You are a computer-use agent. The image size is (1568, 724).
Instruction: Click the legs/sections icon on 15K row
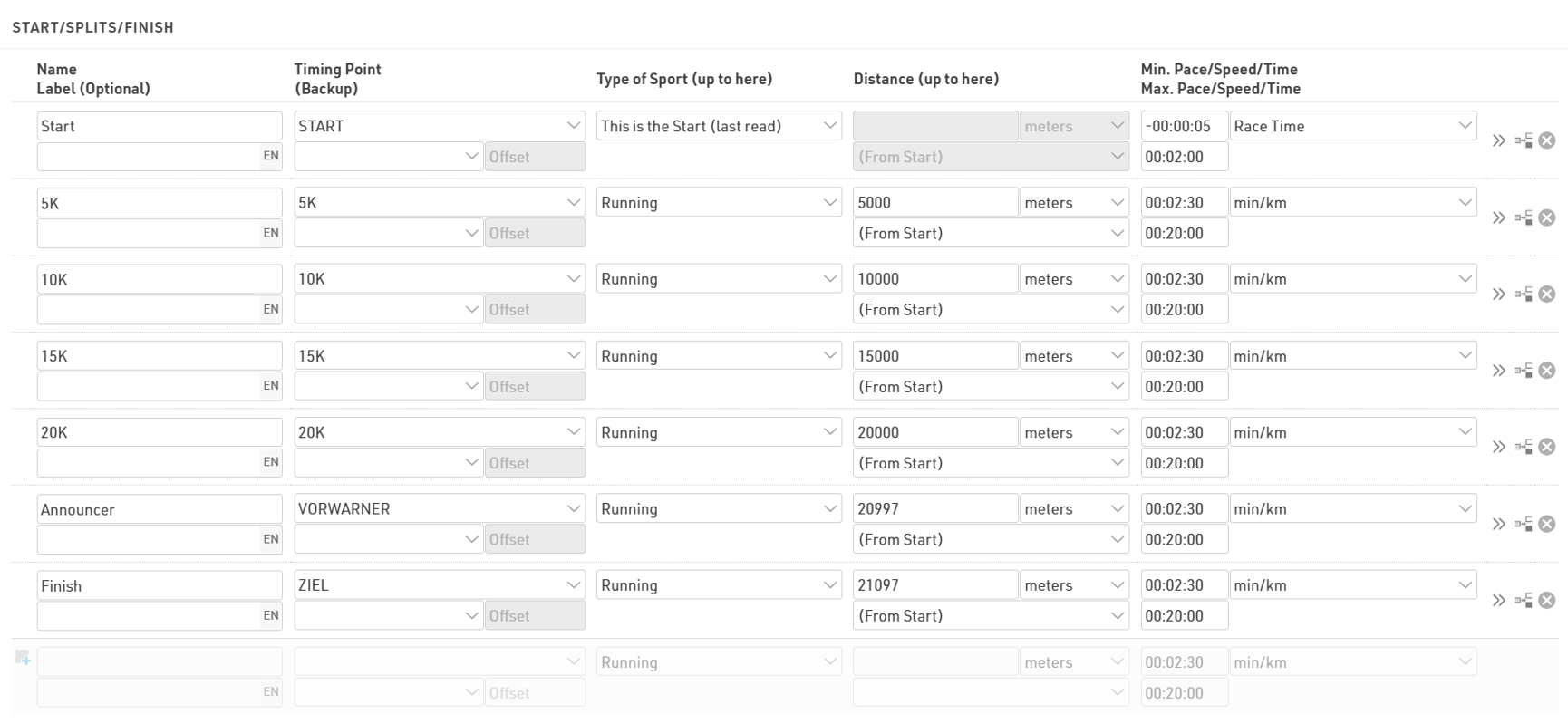pos(1524,371)
